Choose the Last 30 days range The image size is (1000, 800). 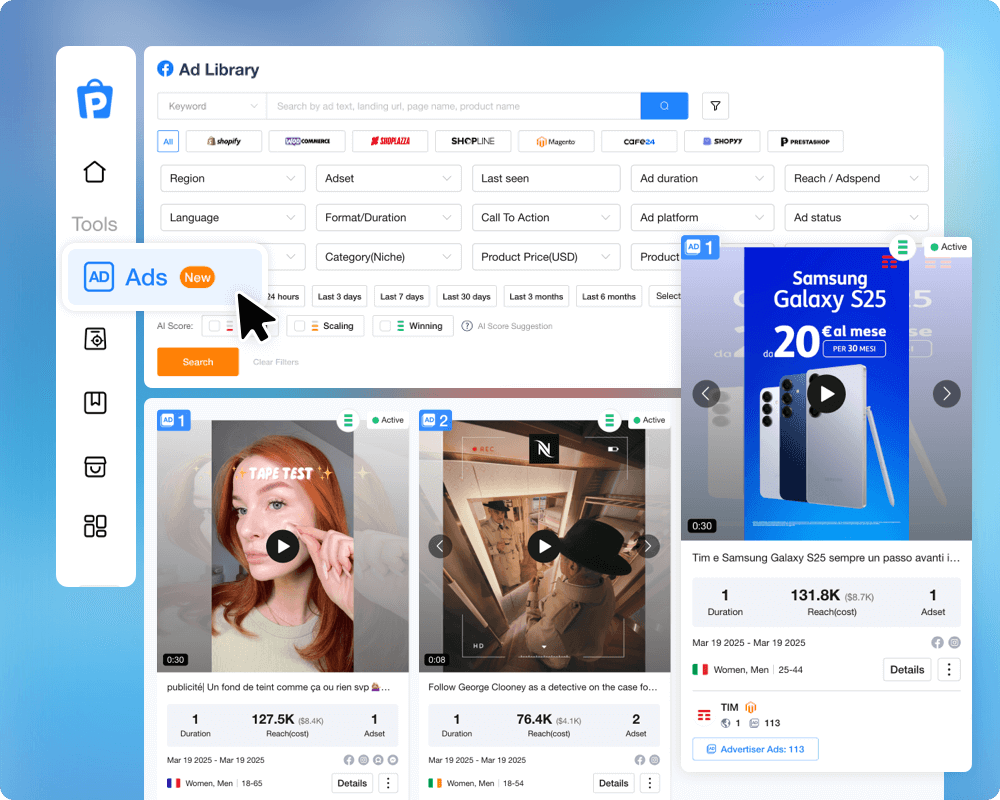coord(466,297)
